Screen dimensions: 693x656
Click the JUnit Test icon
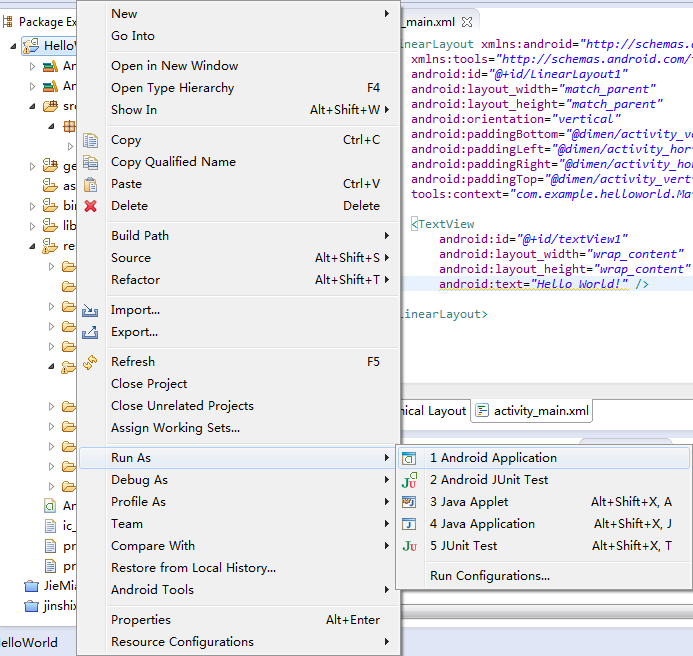tap(409, 546)
